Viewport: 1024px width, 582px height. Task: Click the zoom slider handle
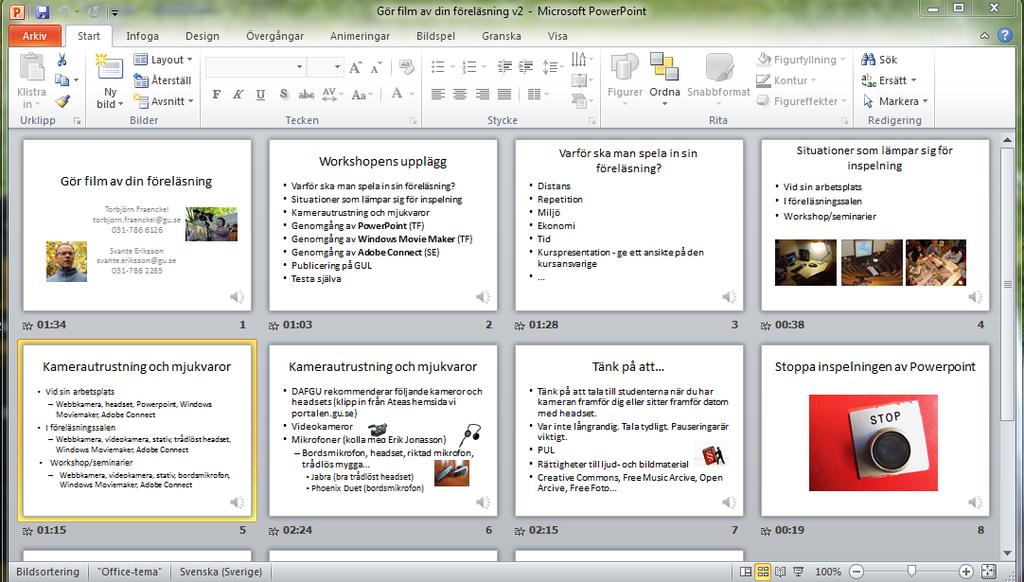[912, 572]
